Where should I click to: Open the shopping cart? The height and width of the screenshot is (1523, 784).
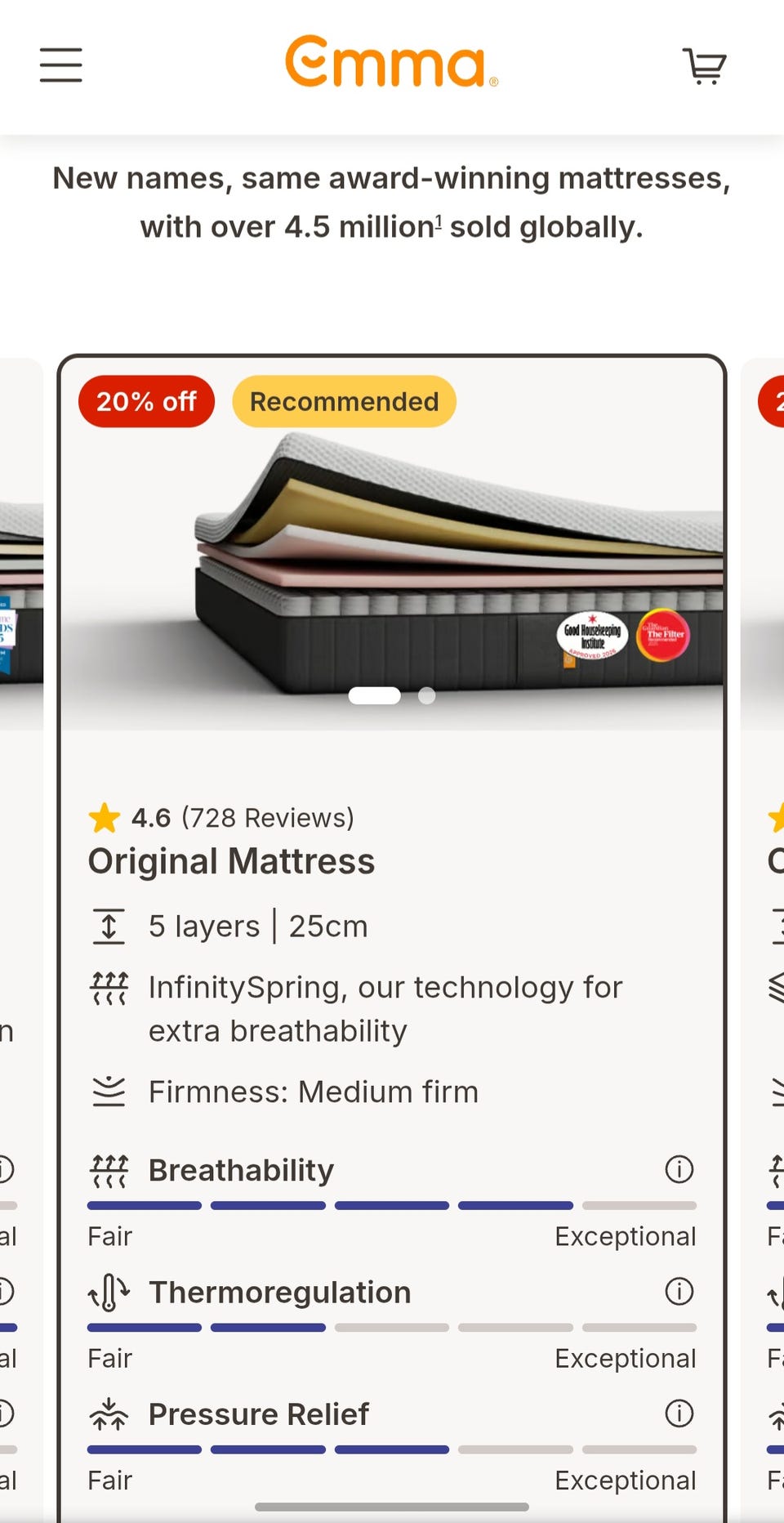pyautogui.click(x=704, y=65)
